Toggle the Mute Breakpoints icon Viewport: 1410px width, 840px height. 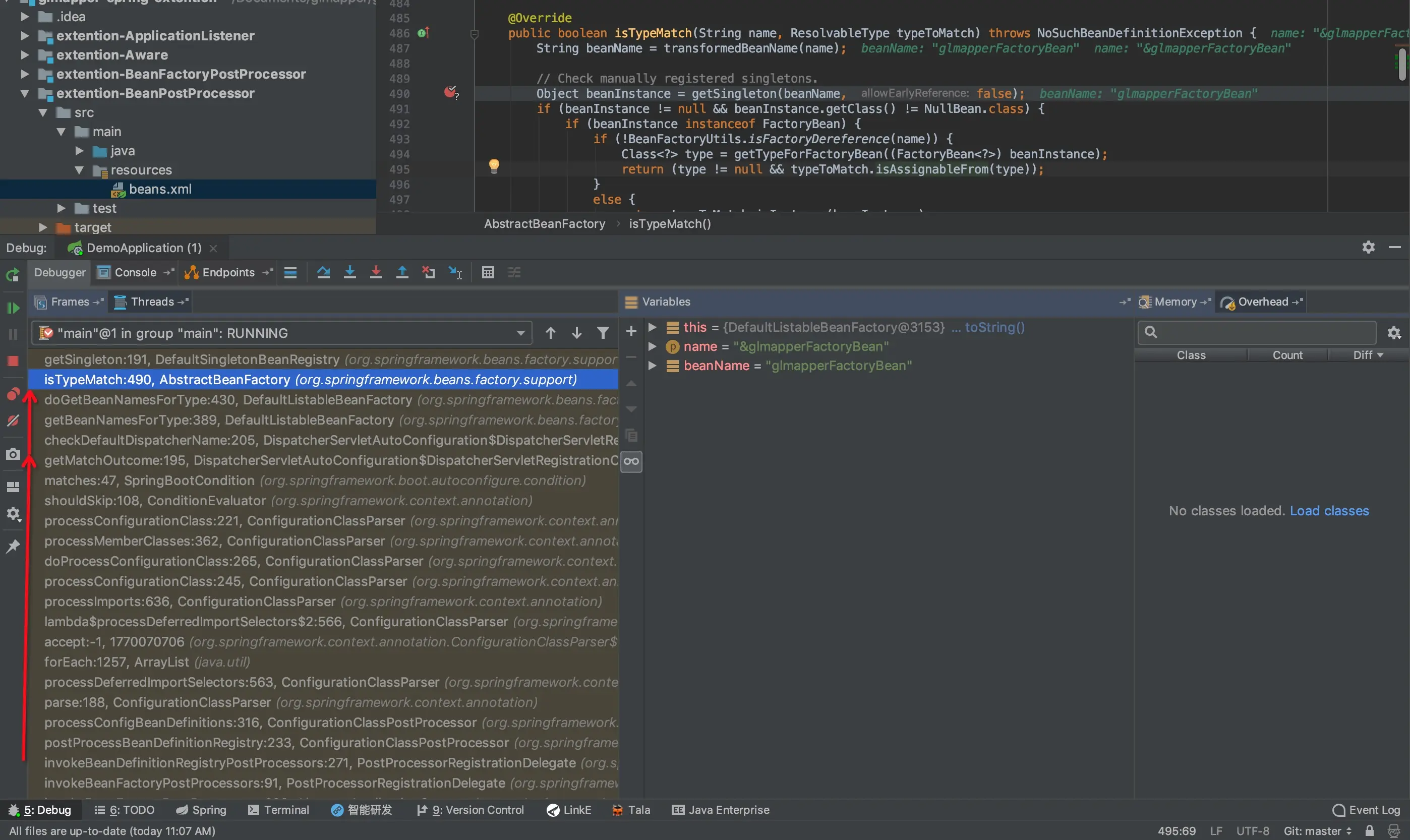pos(13,421)
